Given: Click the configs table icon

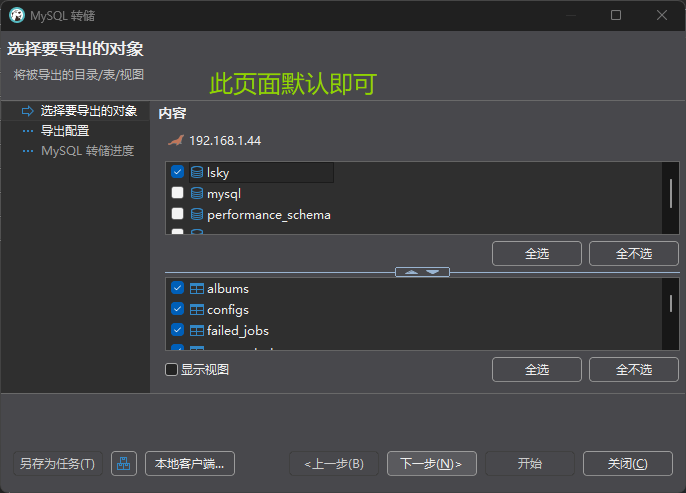Looking at the screenshot, I should [x=196, y=310].
